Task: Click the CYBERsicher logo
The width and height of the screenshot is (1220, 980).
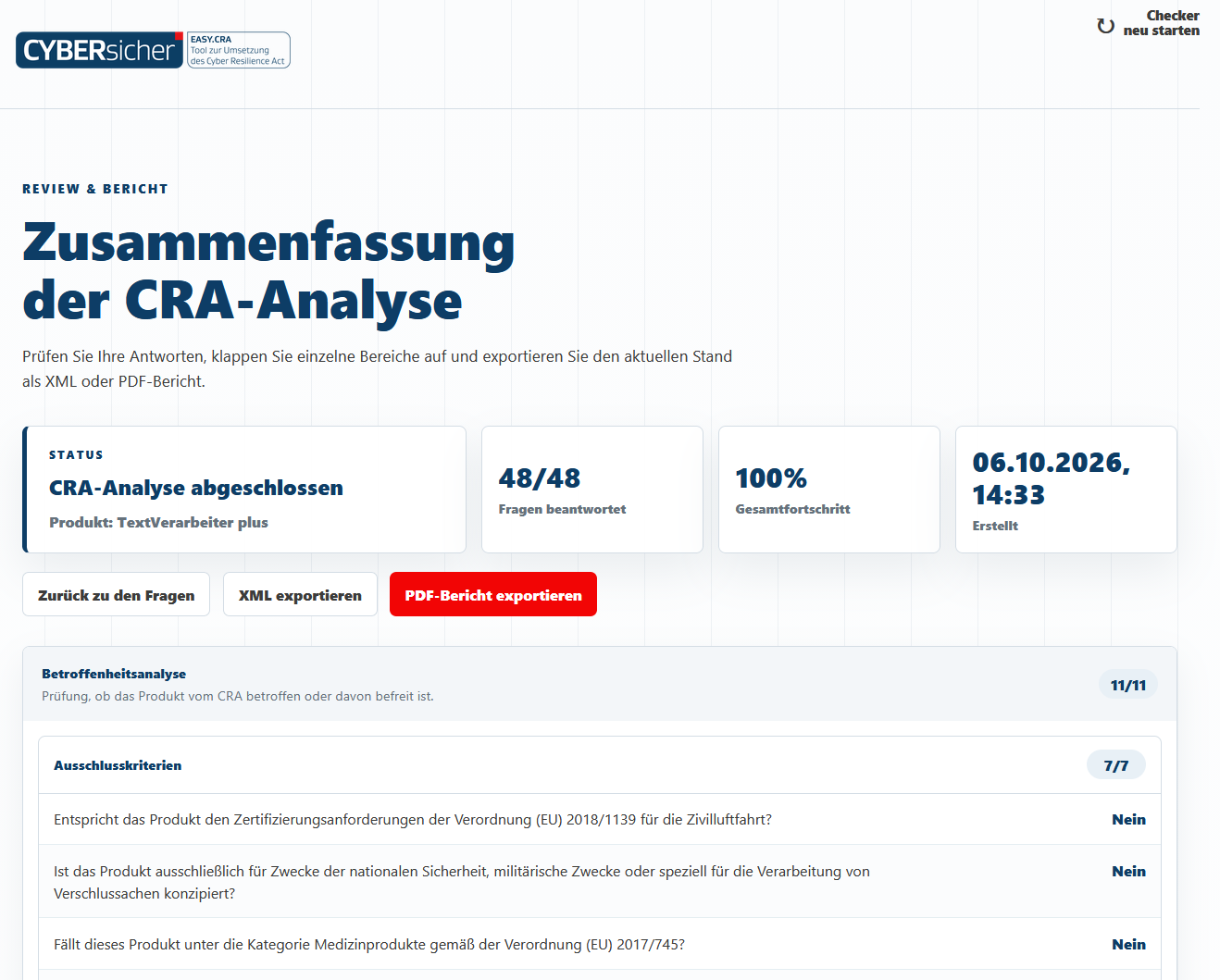Action: point(99,50)
